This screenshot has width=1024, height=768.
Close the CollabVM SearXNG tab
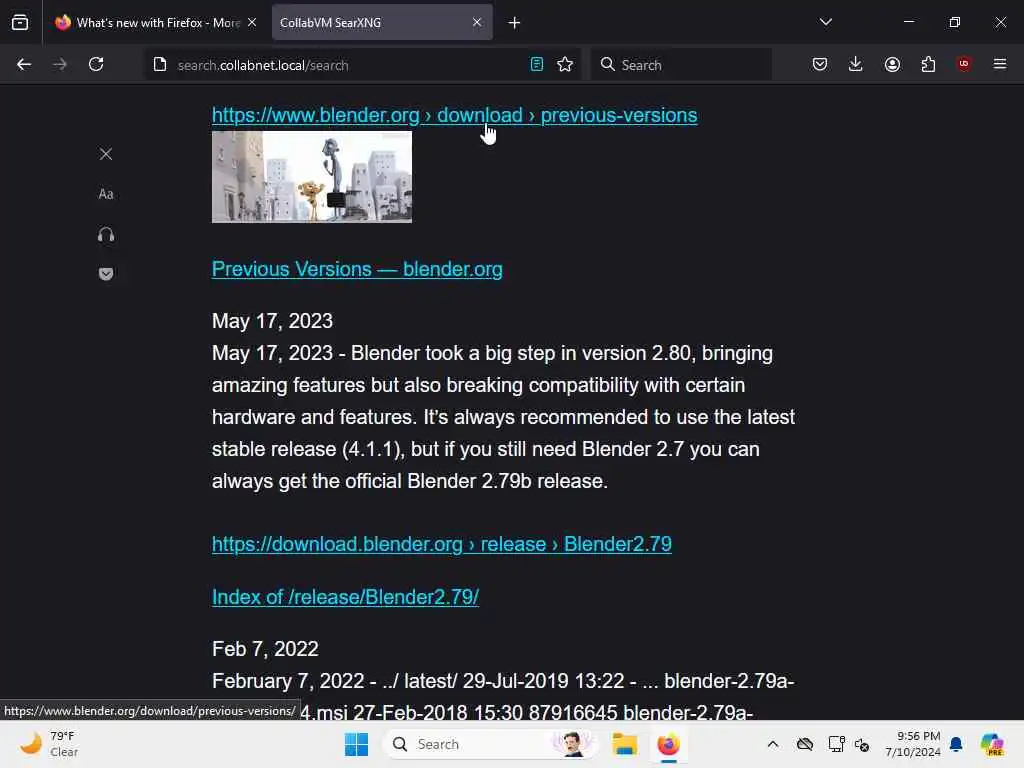tap(477, 23)
